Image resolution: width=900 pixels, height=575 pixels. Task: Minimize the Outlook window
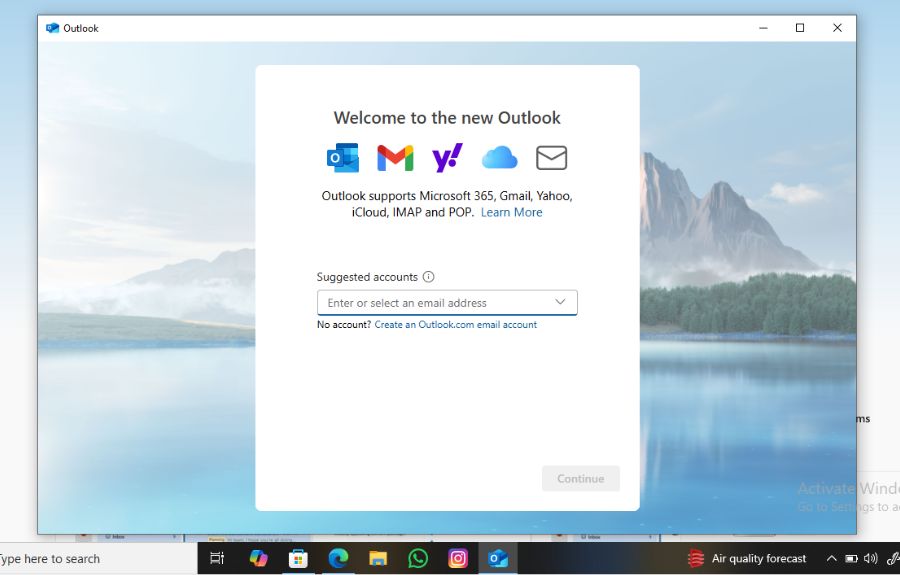[763, 28]
